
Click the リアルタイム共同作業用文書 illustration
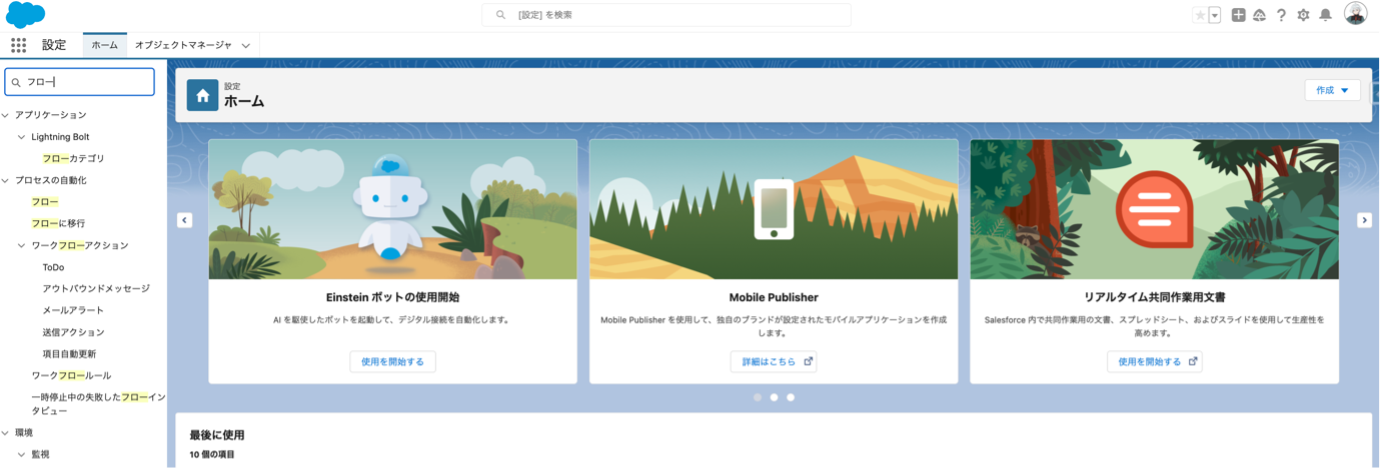[x=1154, y=209]
